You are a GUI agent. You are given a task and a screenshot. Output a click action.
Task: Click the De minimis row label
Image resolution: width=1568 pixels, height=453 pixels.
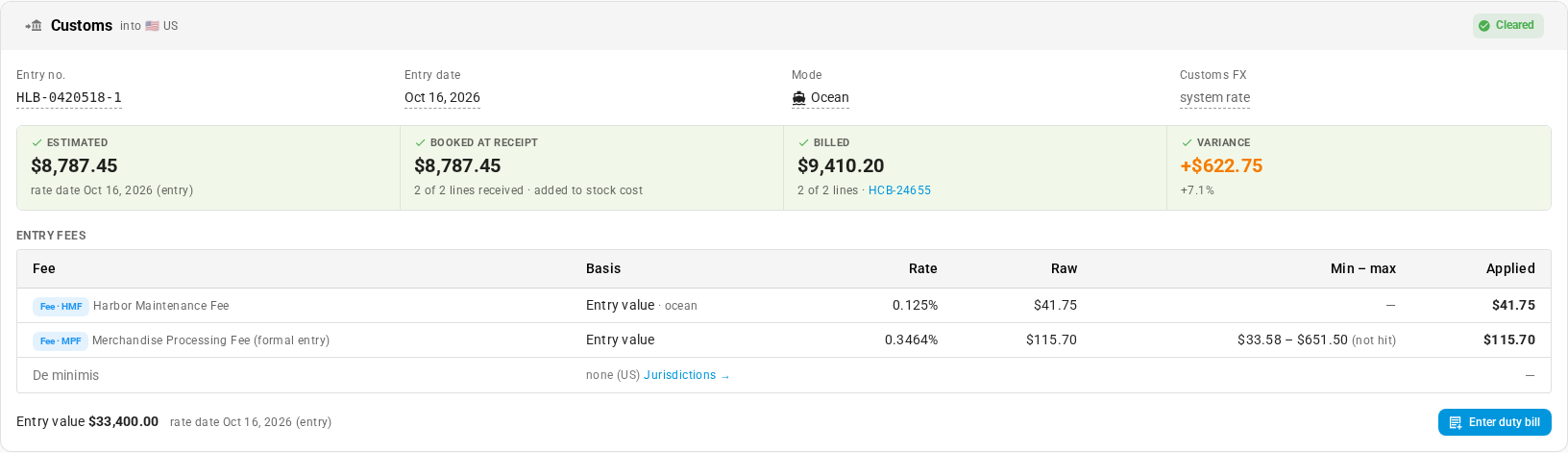65,375
